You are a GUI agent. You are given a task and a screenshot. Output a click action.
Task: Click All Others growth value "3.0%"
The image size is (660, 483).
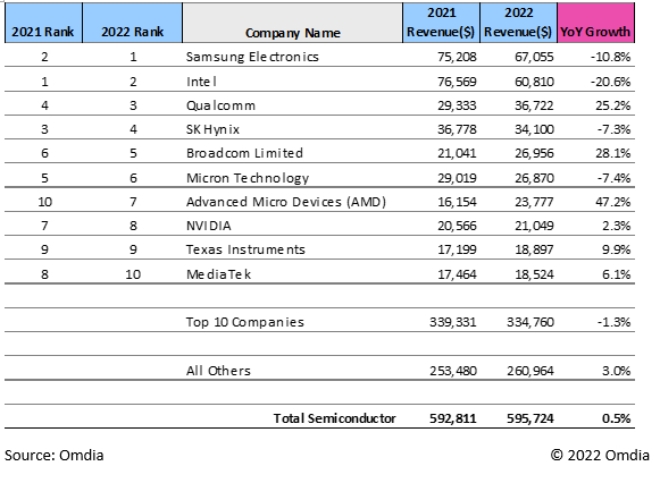click(x=616, y=371)
